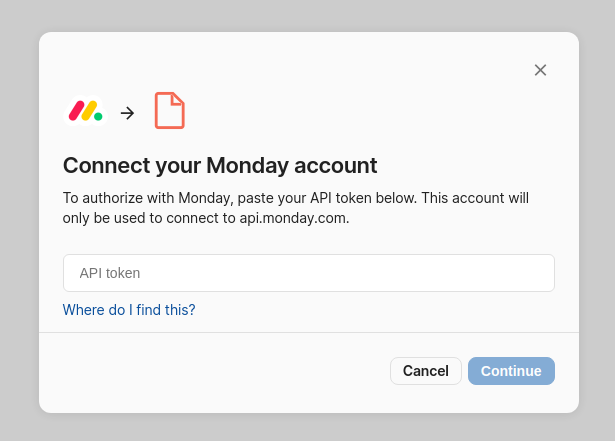The width and height of the screenshot is (615, 441).
Task: Focus the API token input field
Action: [x=308, y=273]
